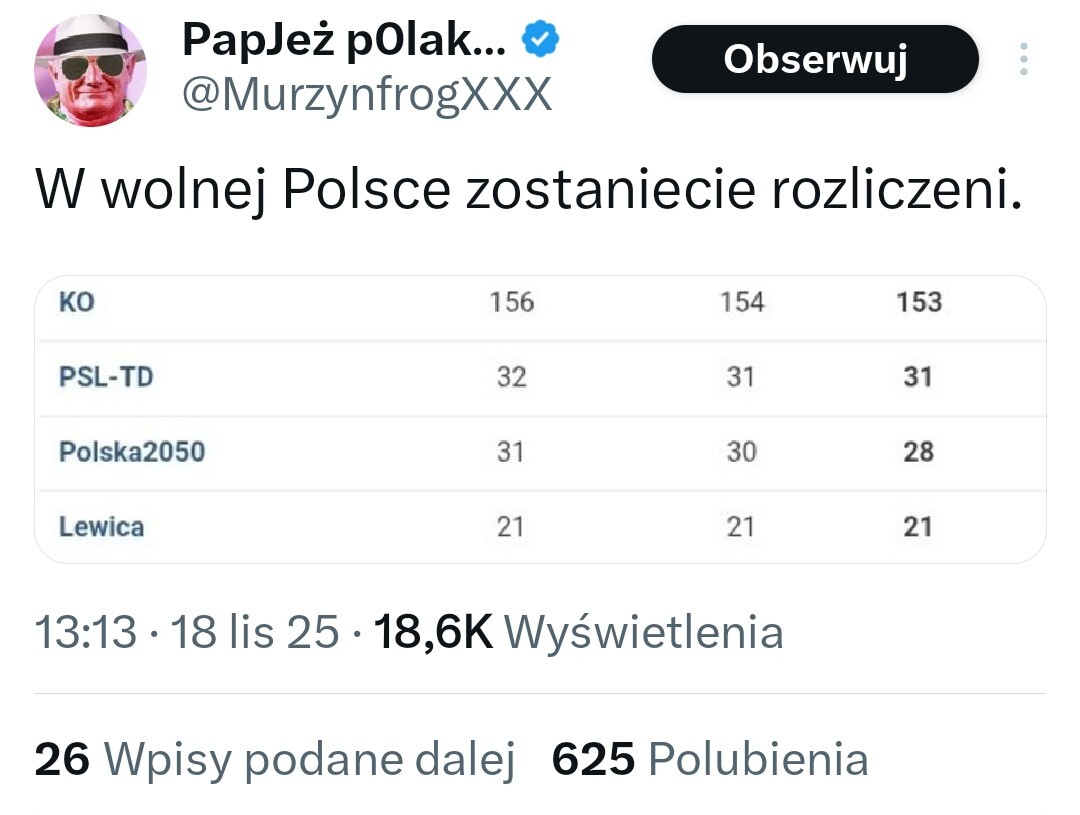This screenshot has width=1080, height=815.
Task: Click the PSL-TD row label in the table
Action: 106,378
